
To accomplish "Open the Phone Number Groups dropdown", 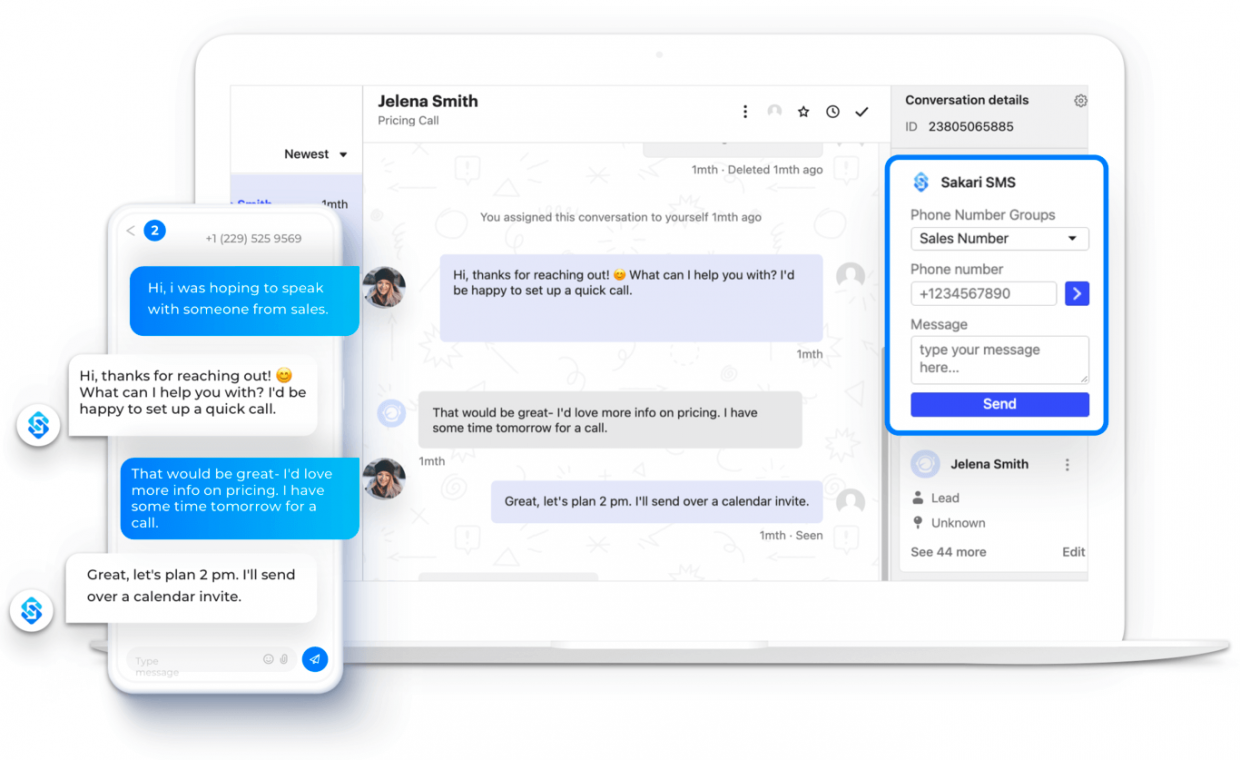I will (x=999, y=238).
